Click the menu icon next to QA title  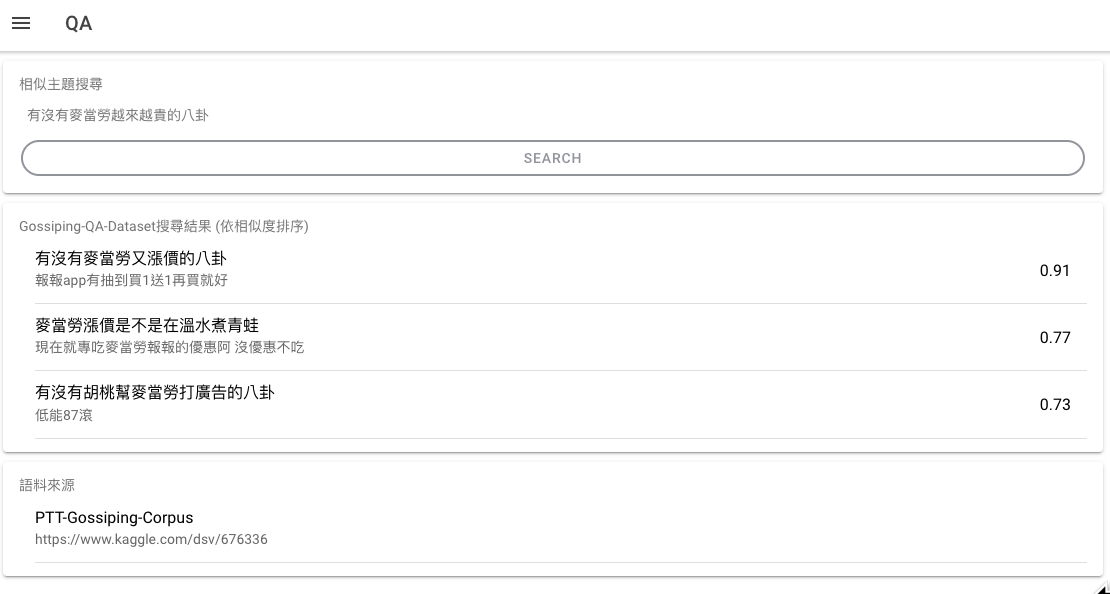(x=21, y=23)
